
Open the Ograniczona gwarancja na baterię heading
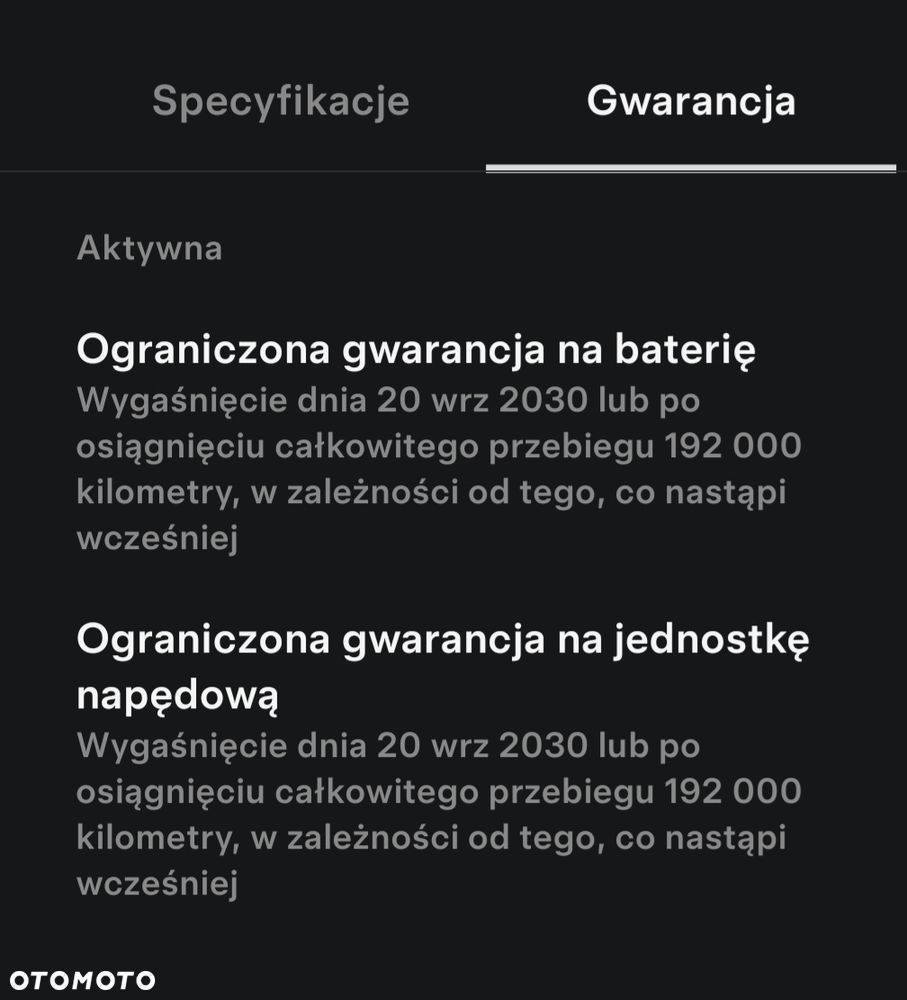(x=416, y=350)
